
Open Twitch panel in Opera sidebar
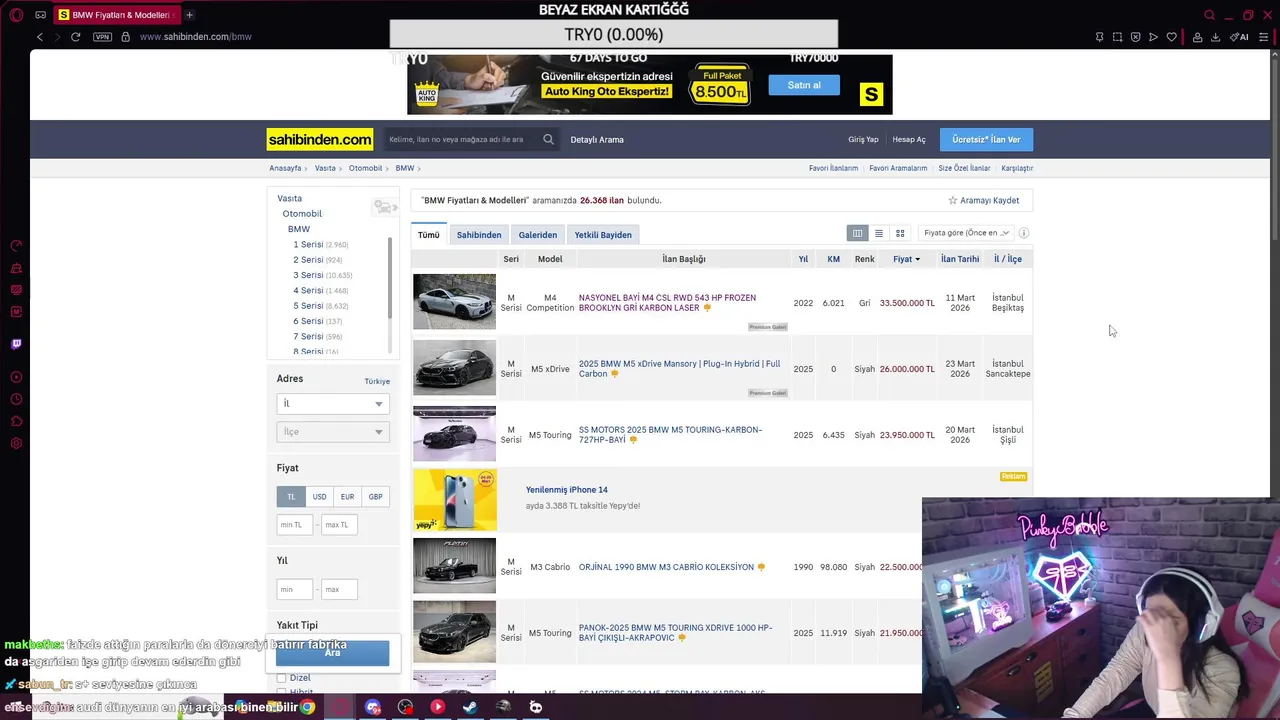(16, 344)
